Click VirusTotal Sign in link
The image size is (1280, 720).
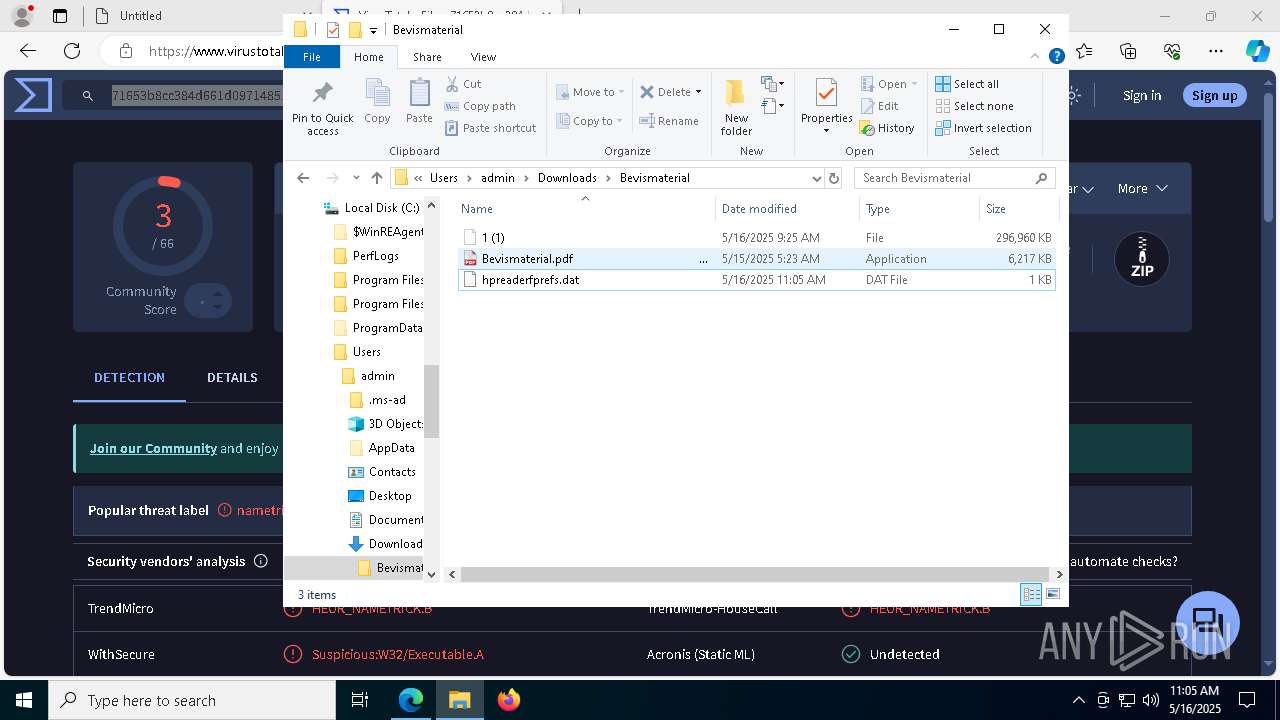pyautogui.click(x=1142, y=95)
